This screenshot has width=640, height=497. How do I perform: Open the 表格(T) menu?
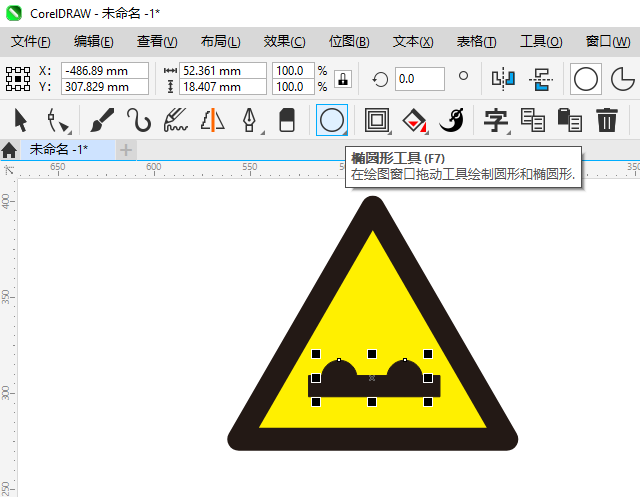click(476, 41)
